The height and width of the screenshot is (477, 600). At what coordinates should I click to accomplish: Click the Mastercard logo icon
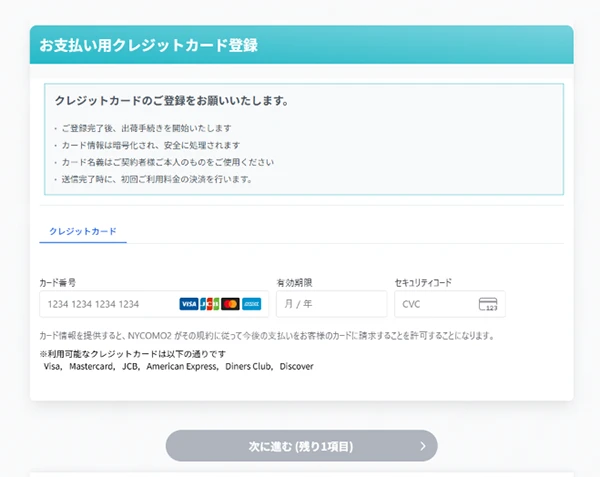pyautogui.click(x=230, y=304)
